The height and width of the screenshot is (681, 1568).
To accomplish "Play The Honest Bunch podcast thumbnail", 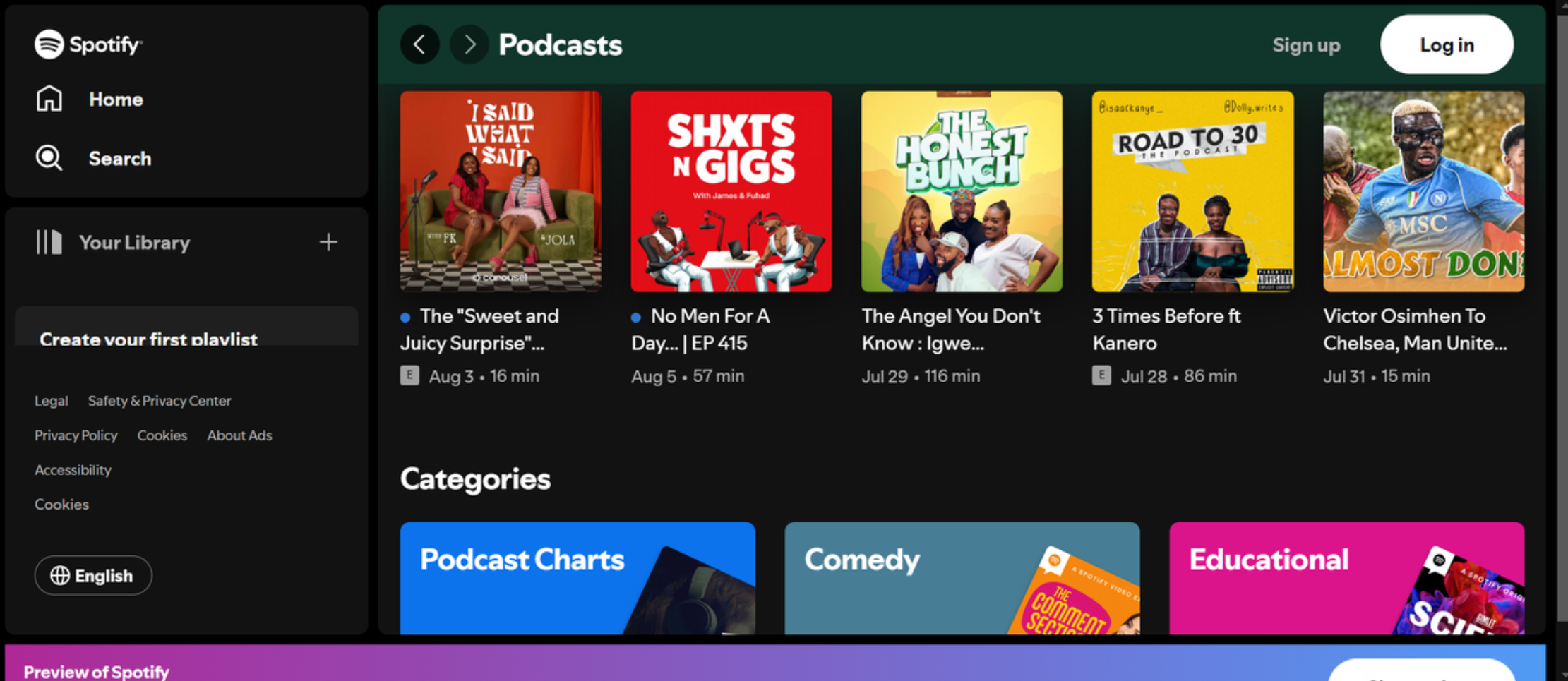I will [x=961, y=191].
